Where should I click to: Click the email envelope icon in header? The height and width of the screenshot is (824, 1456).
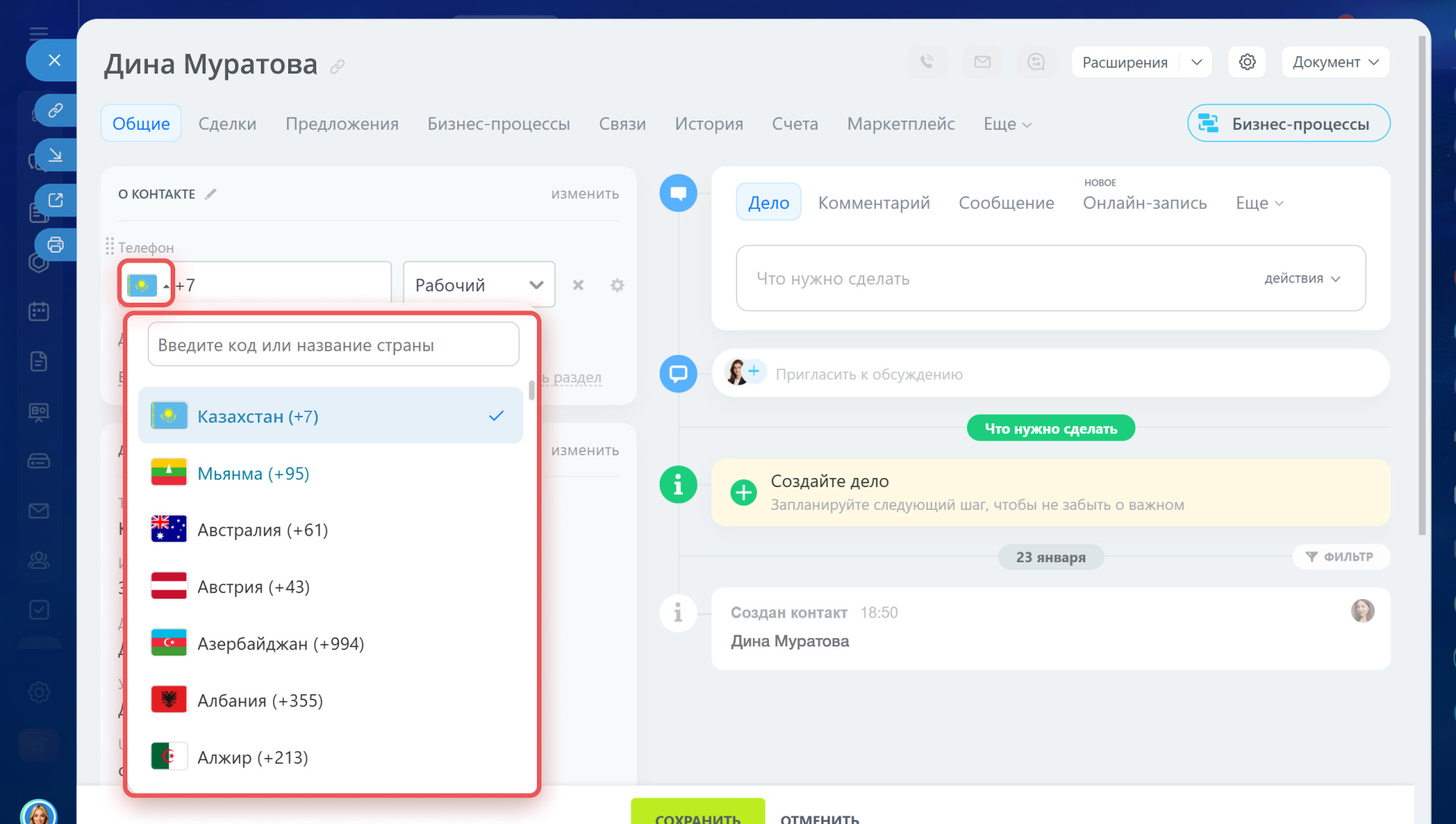pos(982,62)
